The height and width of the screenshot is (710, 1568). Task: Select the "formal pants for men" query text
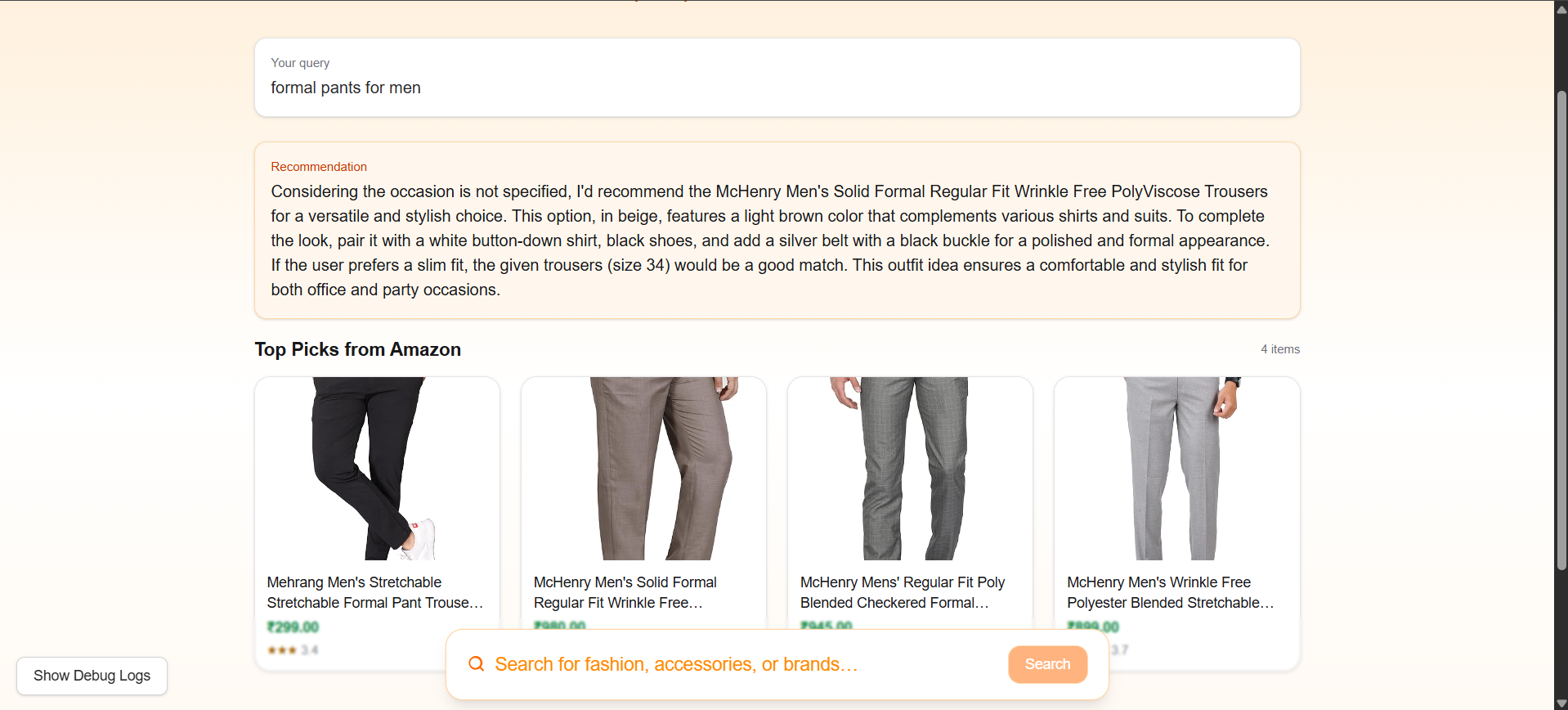[346, 88]
